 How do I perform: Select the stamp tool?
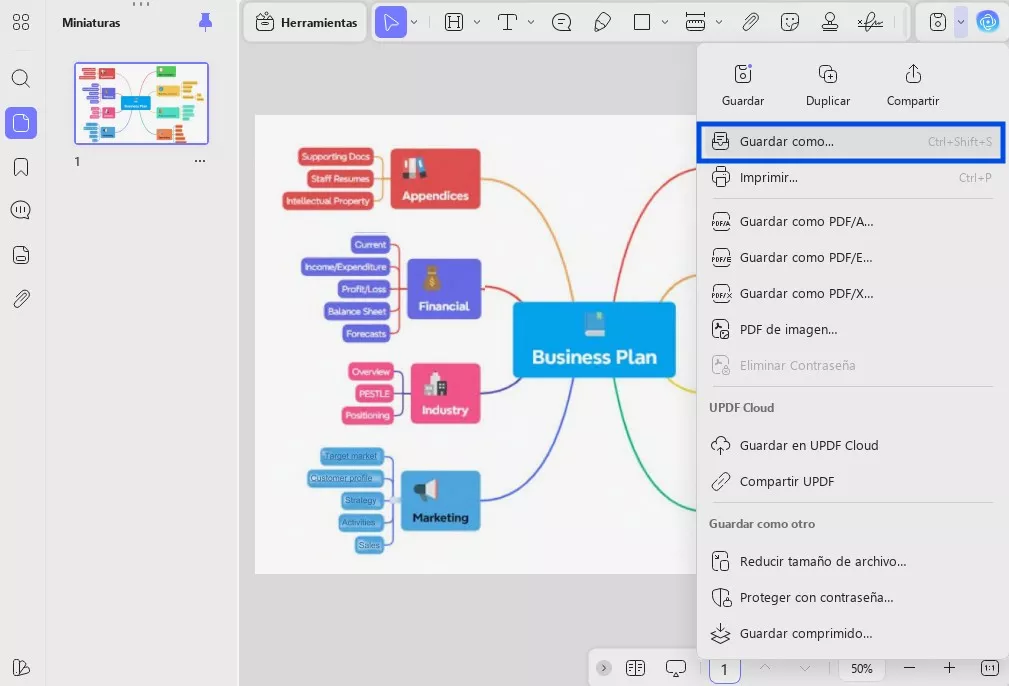click(x=830, y=23)
